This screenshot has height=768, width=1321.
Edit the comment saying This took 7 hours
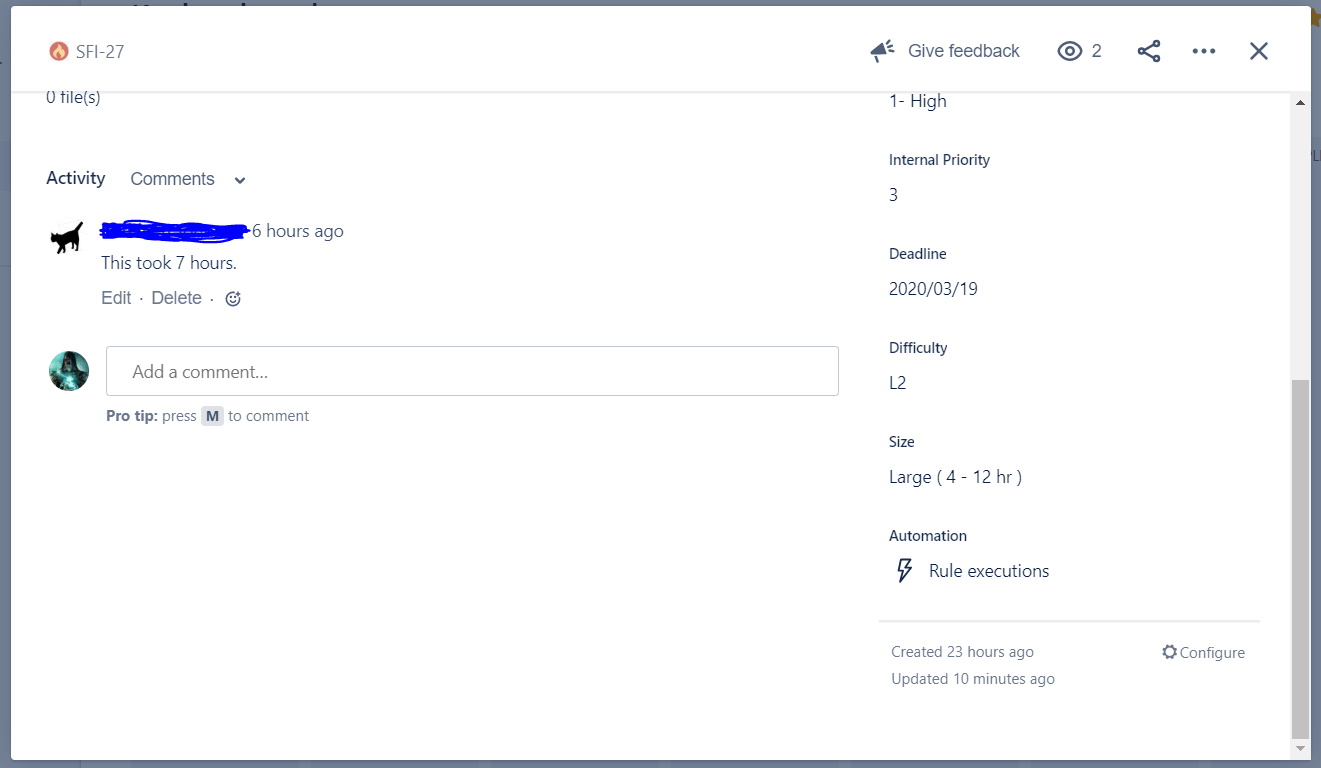115,297
